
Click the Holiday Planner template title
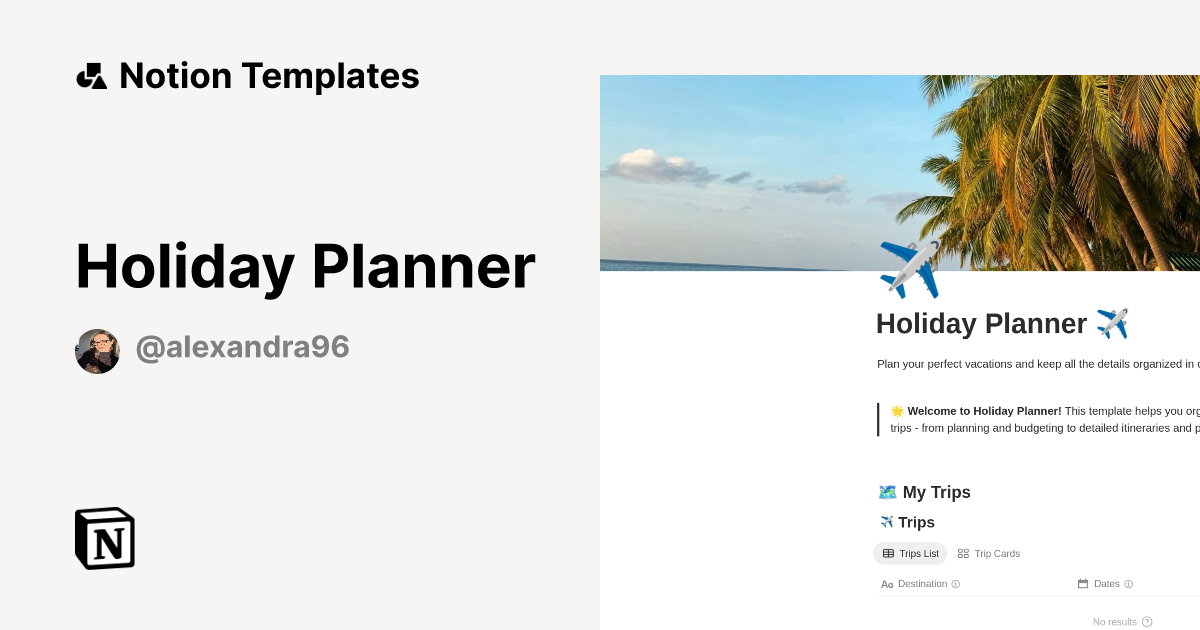tap(304, 266)
